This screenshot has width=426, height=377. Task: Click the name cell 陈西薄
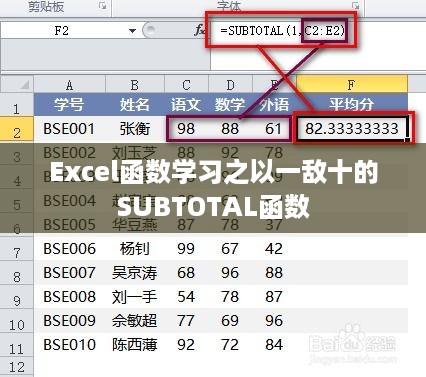click(134, 345)
